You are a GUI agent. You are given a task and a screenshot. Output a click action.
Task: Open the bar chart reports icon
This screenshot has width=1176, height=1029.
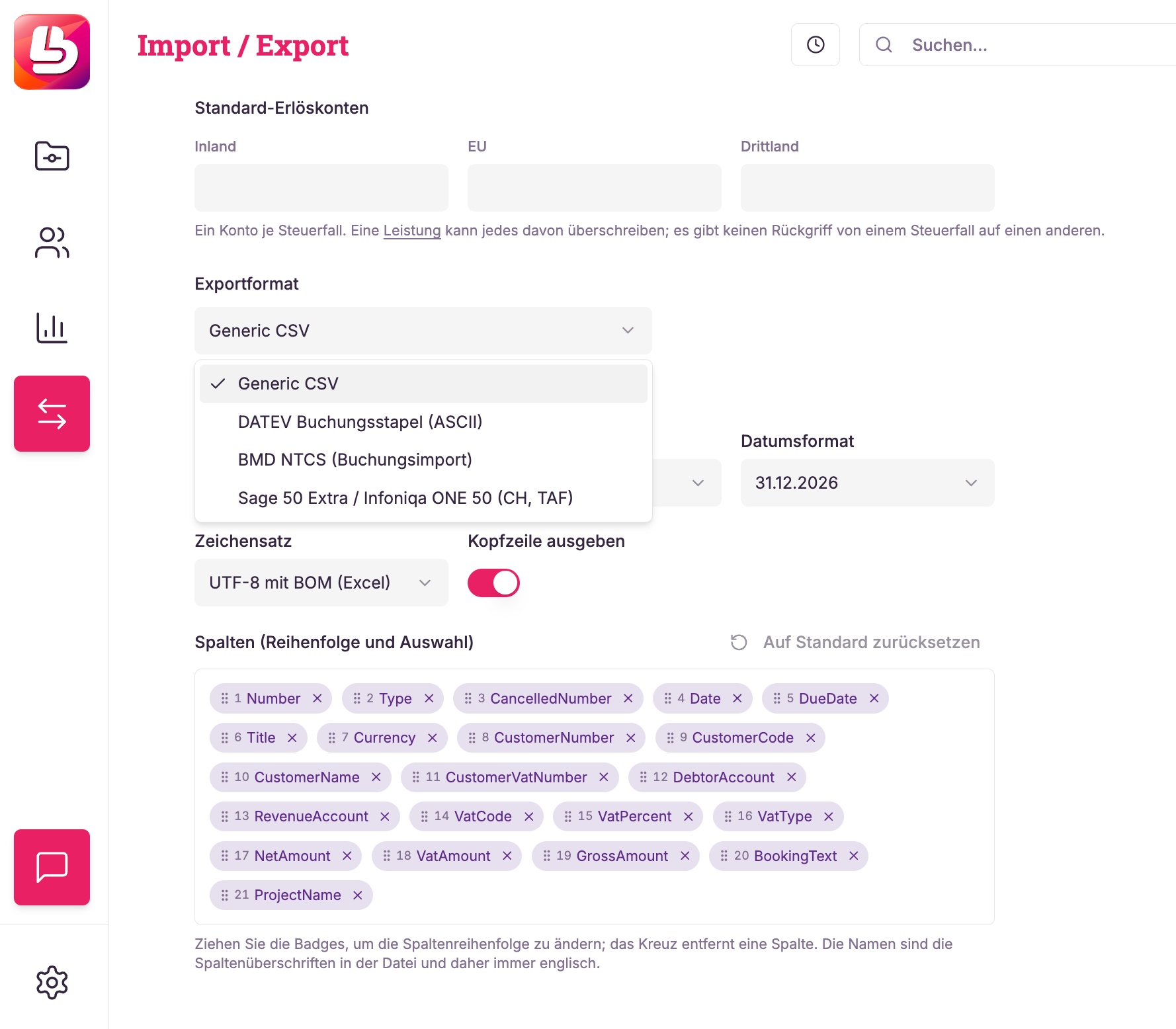pyautogui.click(x=52, y=328)
